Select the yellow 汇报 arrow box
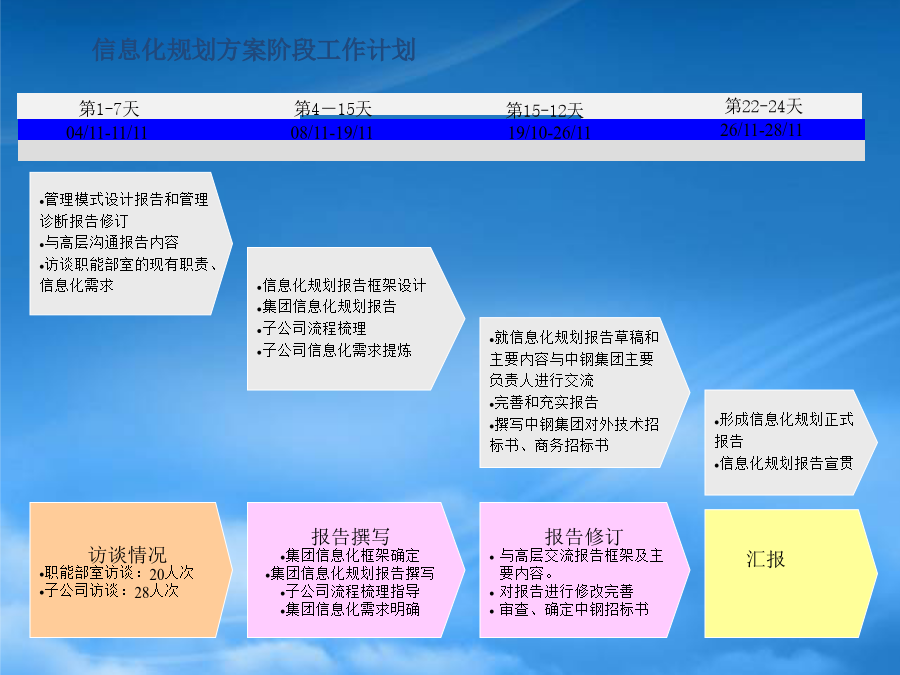The width and height of the screenshot is (900, 675). pyautogui.click(x=790, y=573)
